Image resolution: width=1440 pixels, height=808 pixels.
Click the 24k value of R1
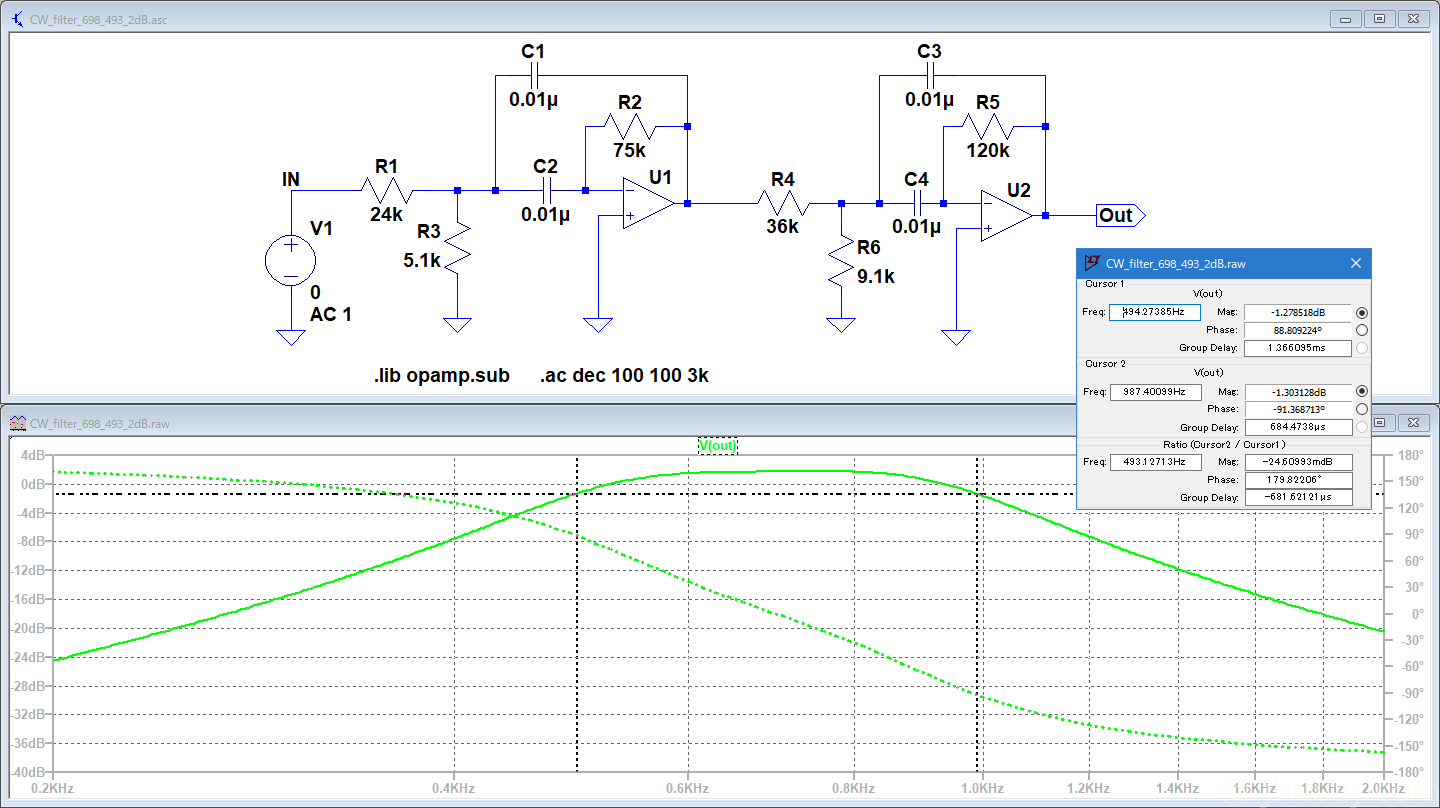tap(386, 214)
